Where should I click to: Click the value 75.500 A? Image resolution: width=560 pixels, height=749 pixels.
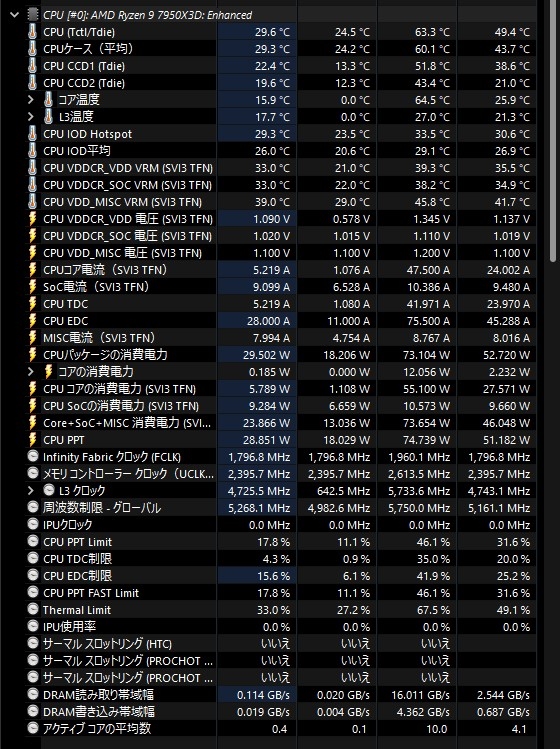coord(428,321)
